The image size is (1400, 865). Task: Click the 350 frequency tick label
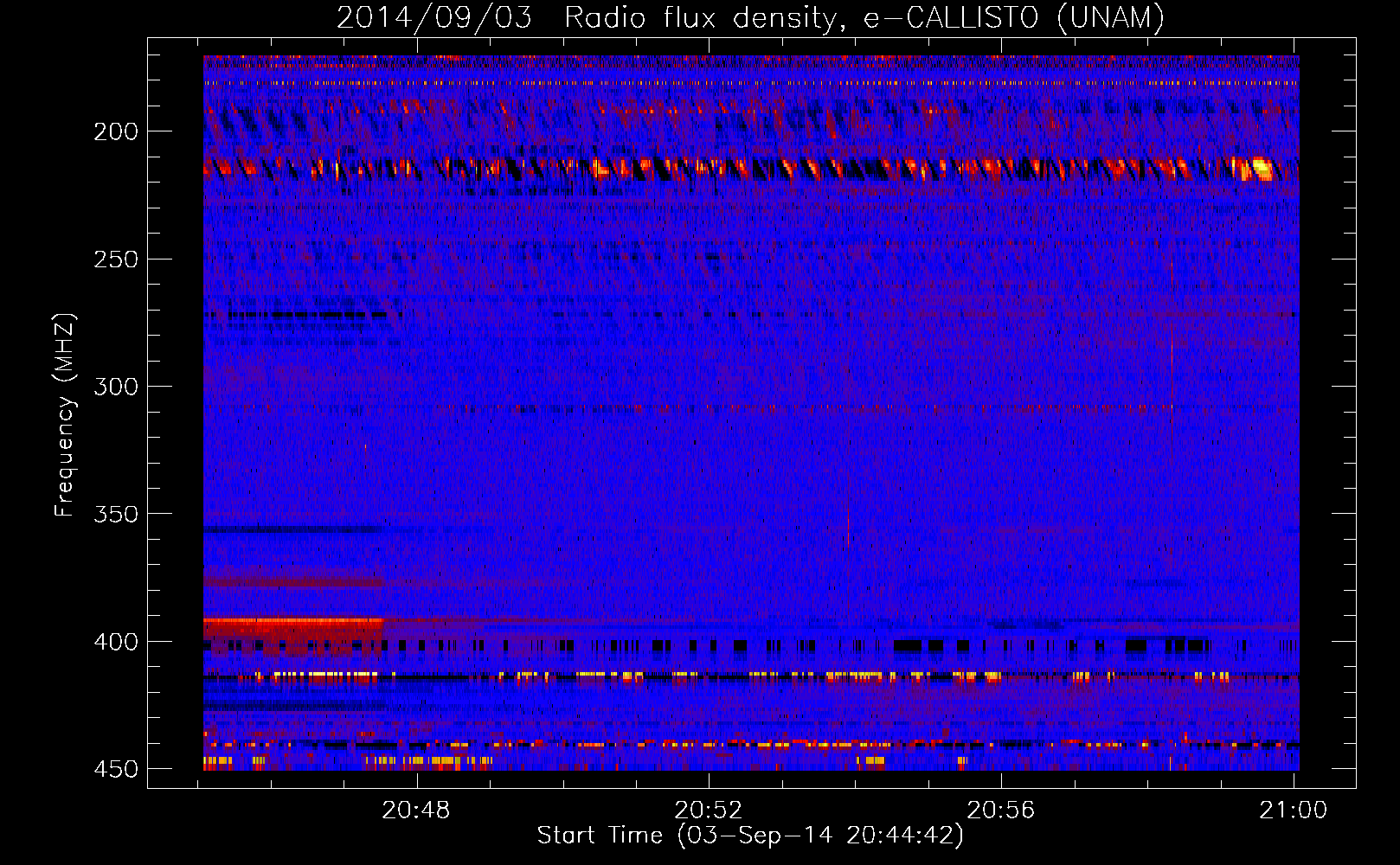click(x=116, y=514)
